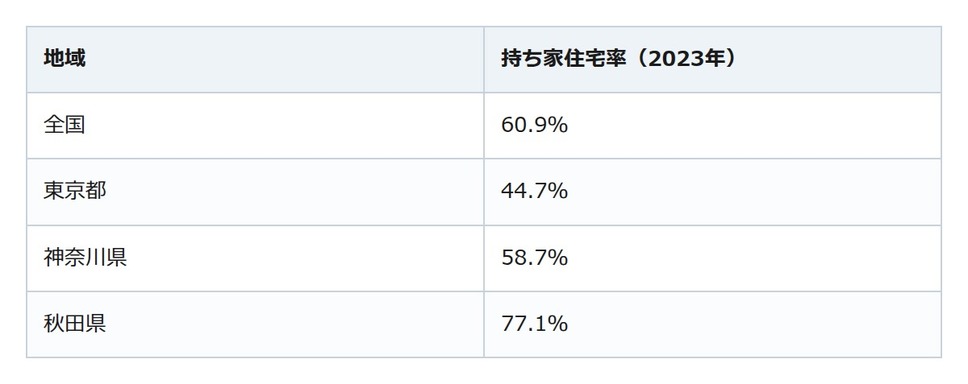Click inside the 秋田県 row's percentage cell
968x384 pixels.
[712, 324]
